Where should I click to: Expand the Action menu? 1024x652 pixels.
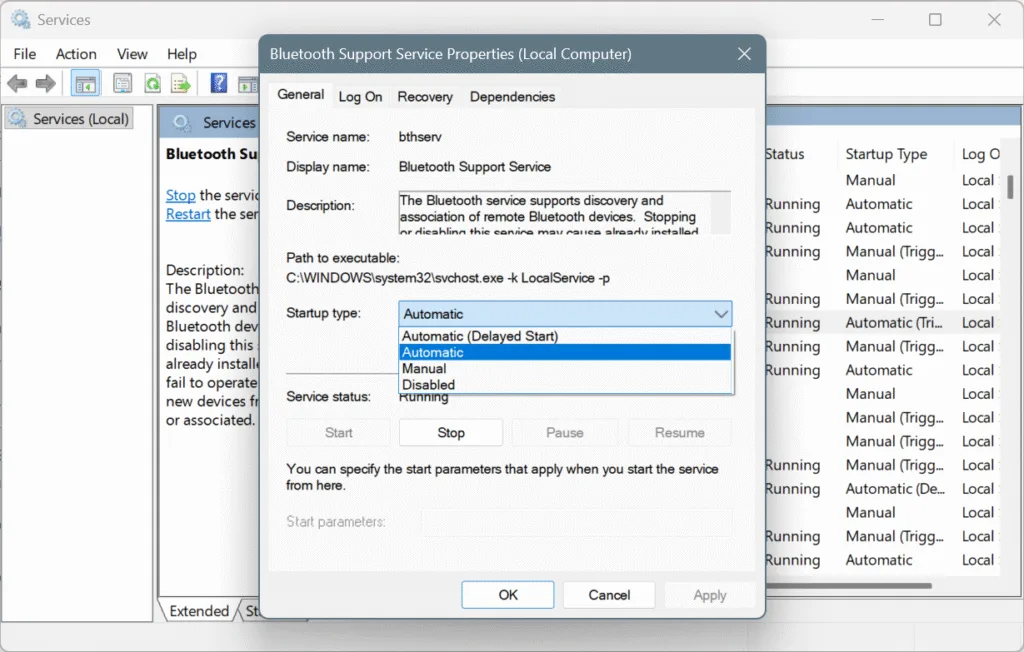(x=75, y=54)
